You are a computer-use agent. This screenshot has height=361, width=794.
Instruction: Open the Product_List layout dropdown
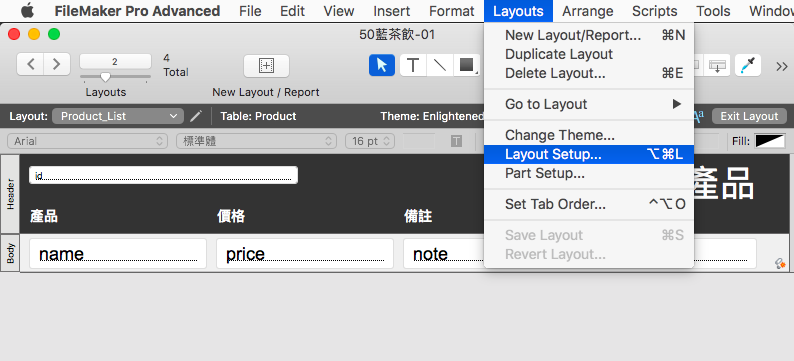pyautogui.click(x=117, y=116)
